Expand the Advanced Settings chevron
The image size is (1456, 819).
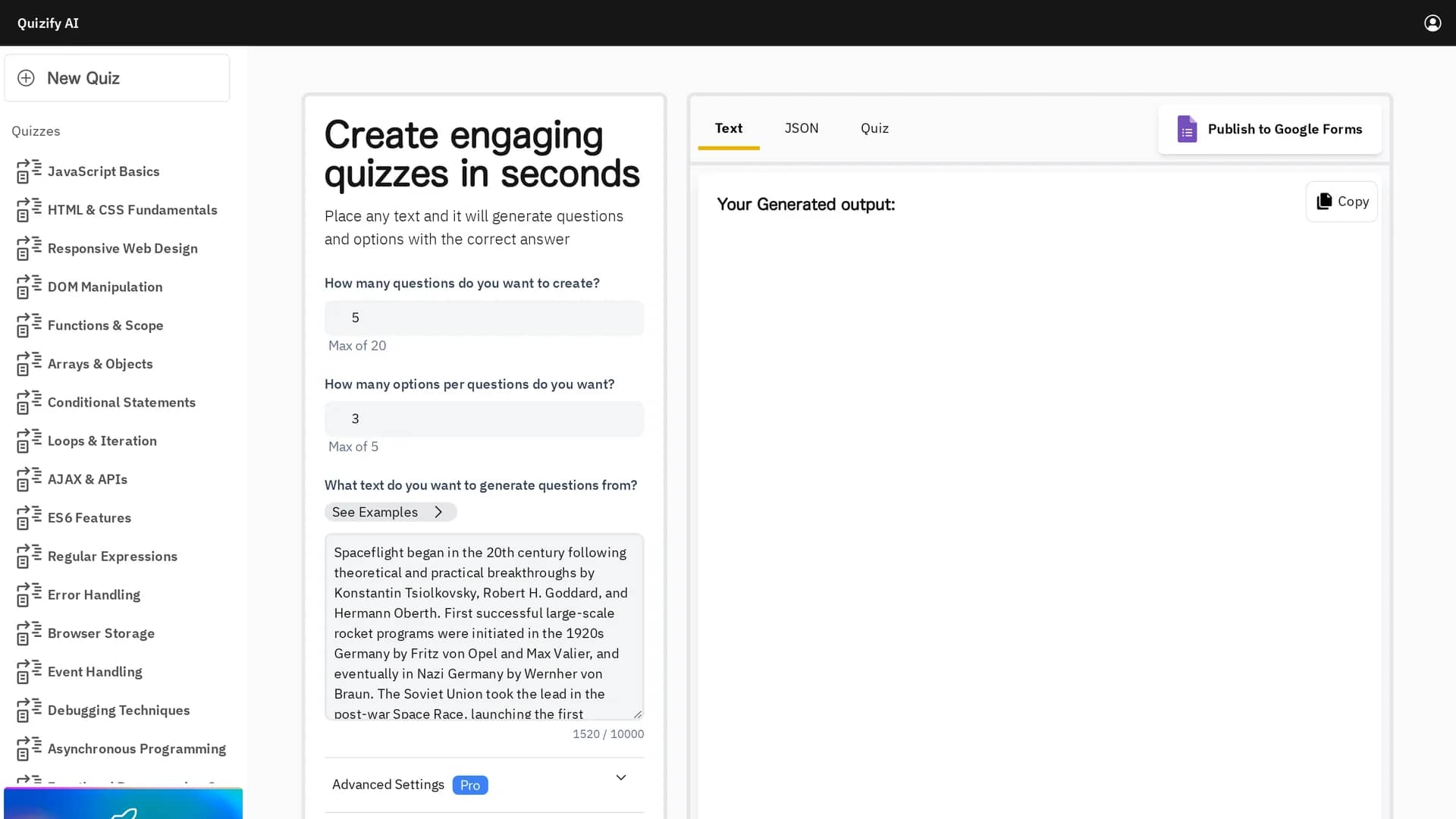point(621,778)
